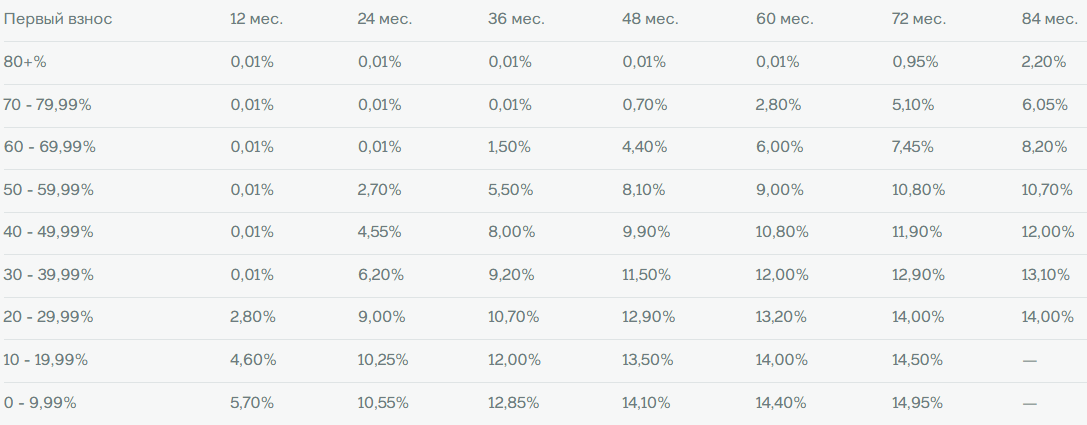Select the 13,10% rate cell
The height and width of the screenshot is (425, 1087).
pyautogui.click(x=1048, y=275)
